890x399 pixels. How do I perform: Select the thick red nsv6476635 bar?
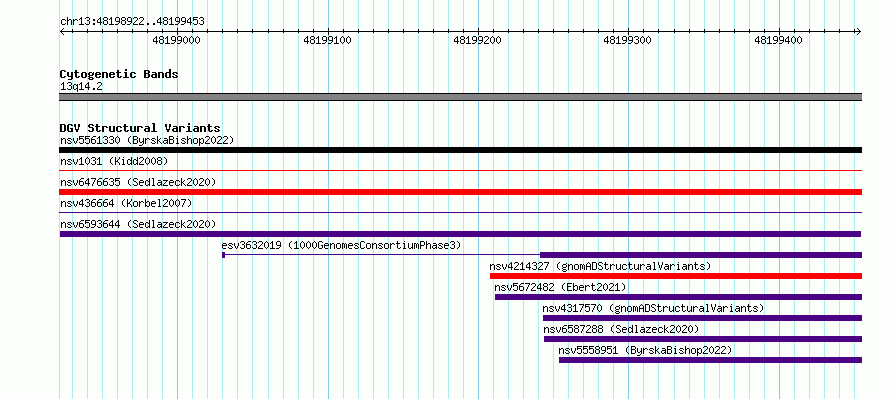pos(461,192)
